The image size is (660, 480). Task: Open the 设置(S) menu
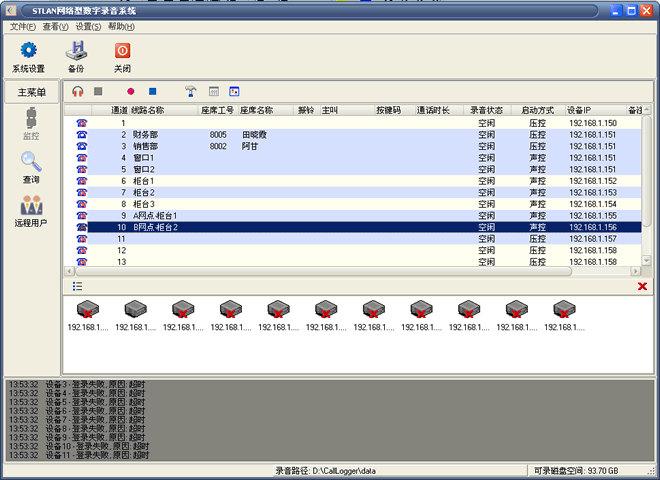click(88, 26)
